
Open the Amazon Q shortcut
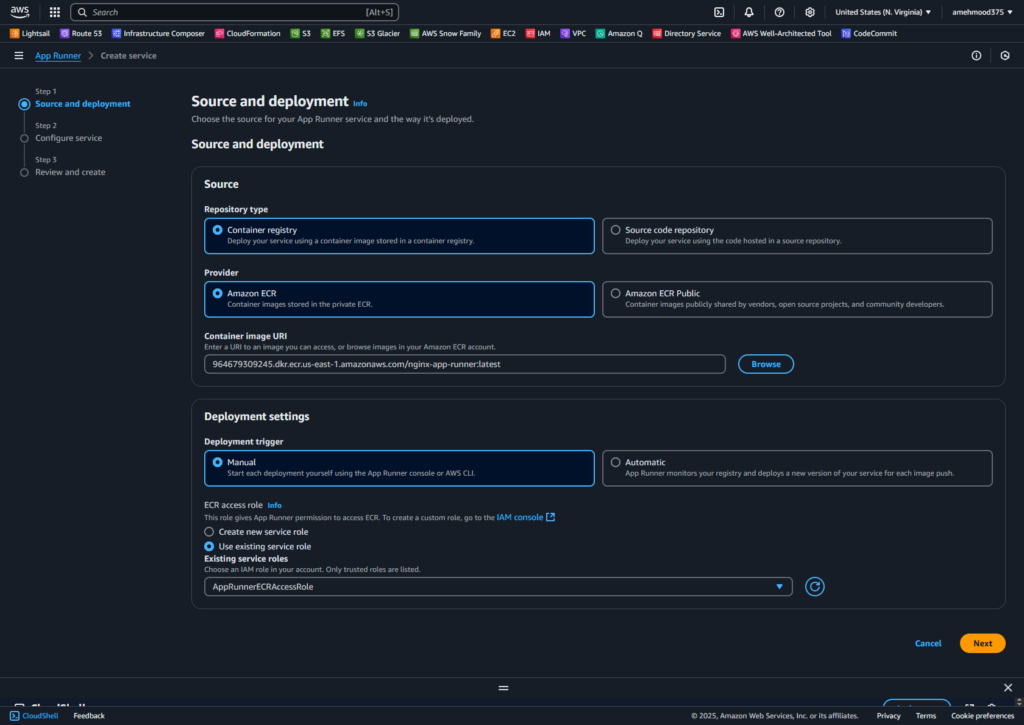[619, 33]
